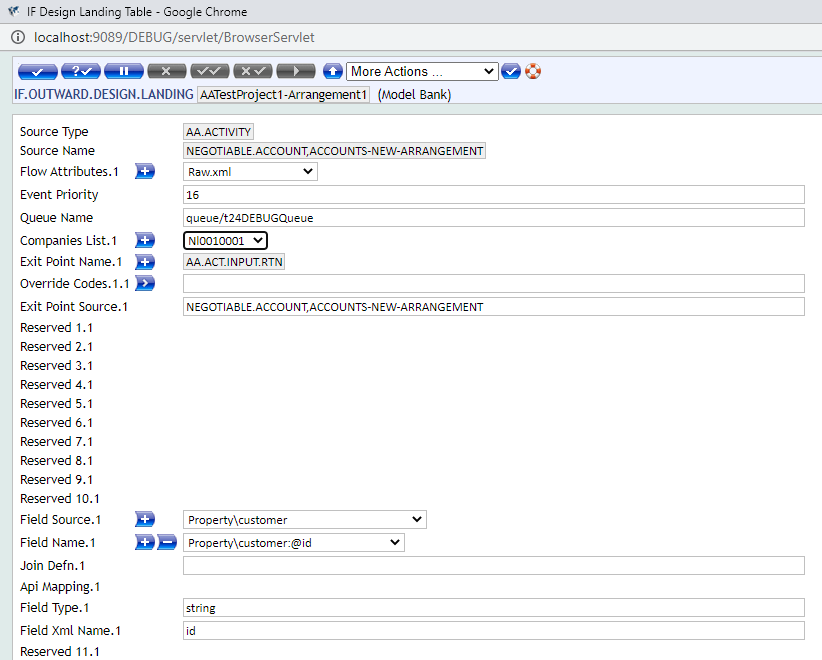Add a Field Name entry with plus icon

[x=145, y=542]
